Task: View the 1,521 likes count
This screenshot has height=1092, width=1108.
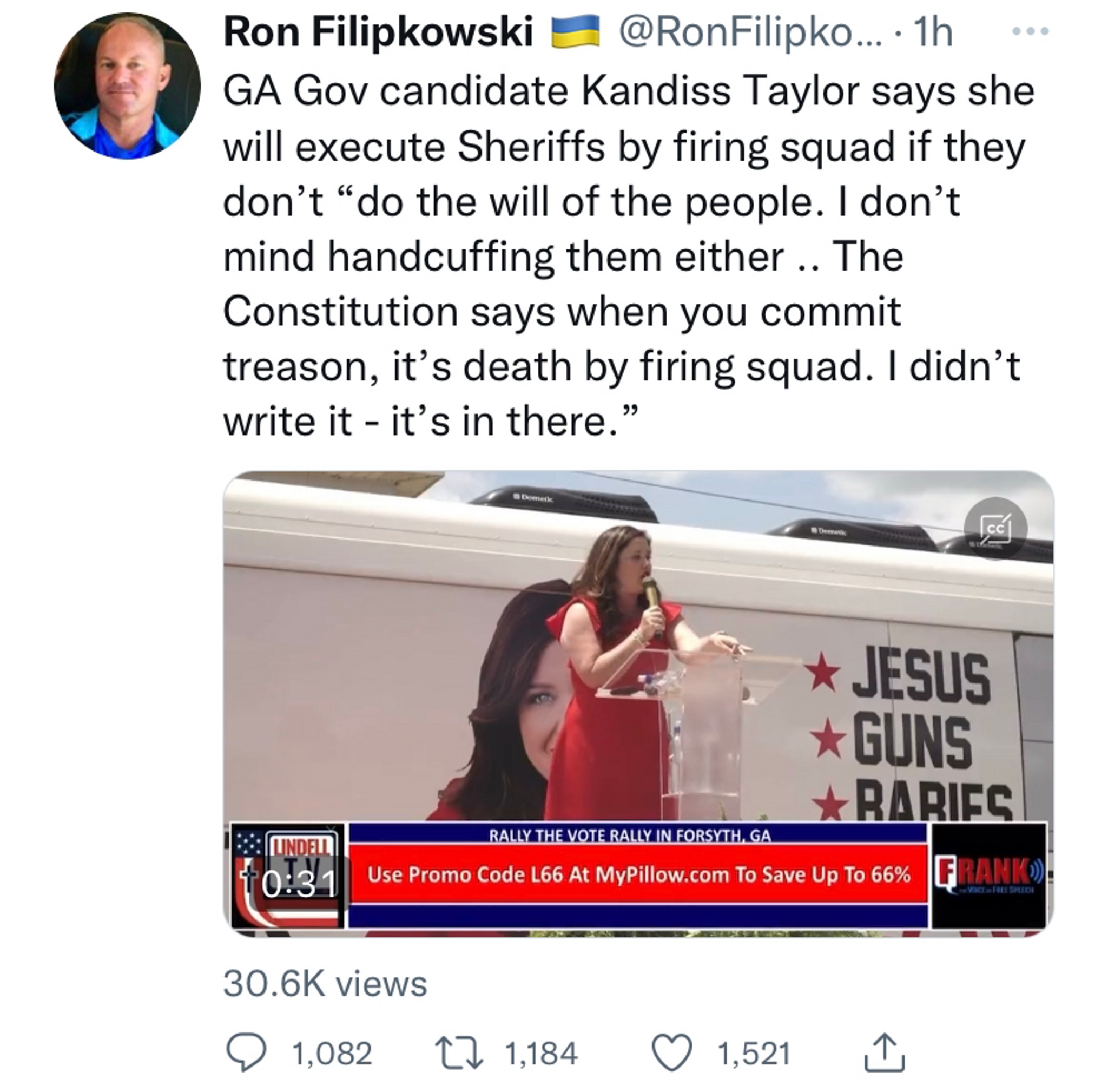Action: click(x=754, y=1053)
